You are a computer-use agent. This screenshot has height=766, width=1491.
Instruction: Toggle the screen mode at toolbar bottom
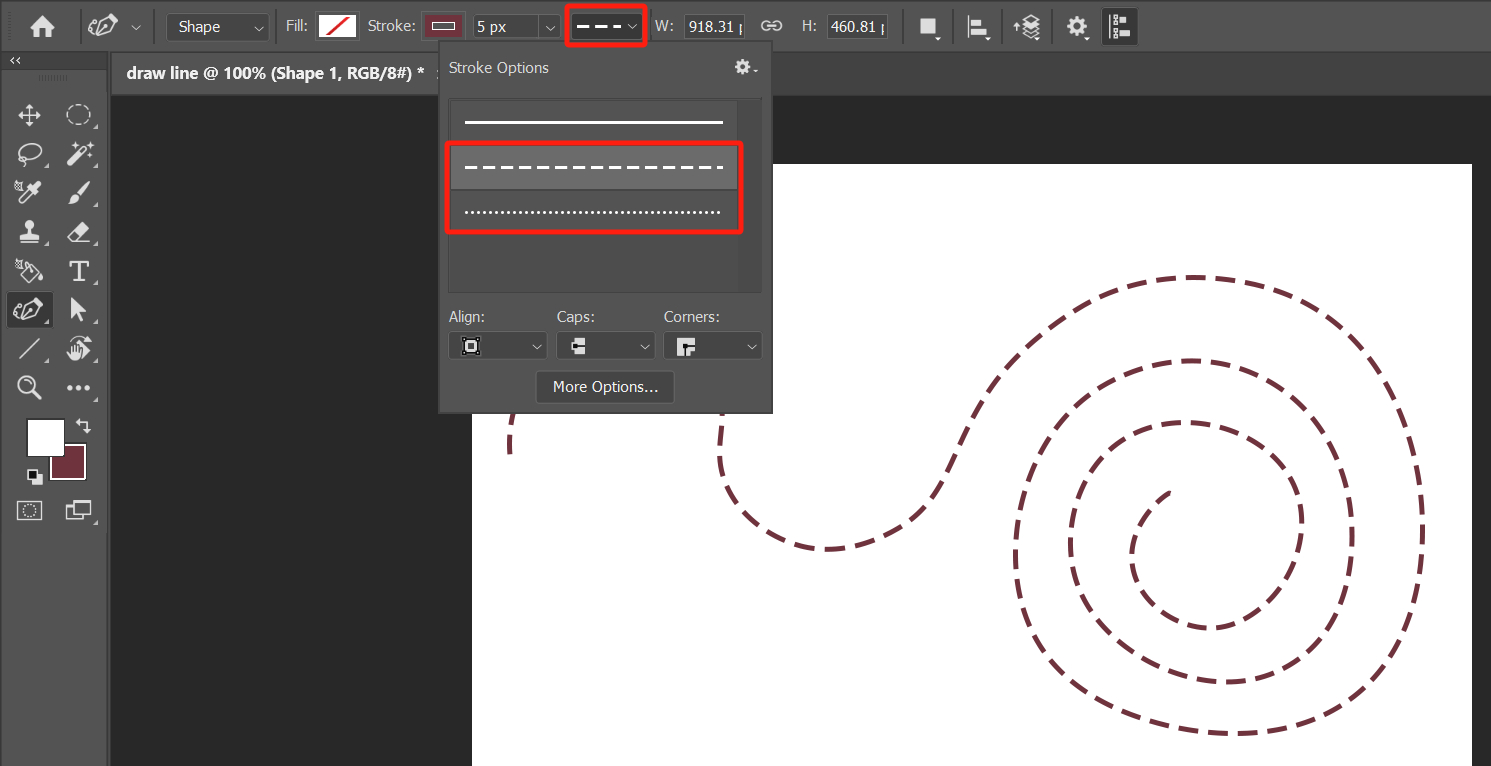tap(78, 510)
